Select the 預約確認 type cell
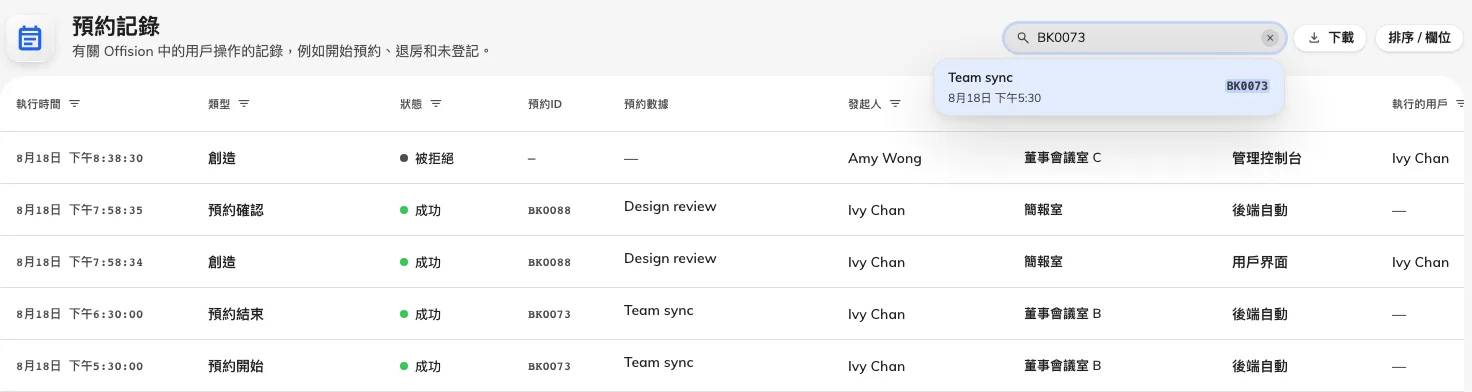 [x=236, y=210]
